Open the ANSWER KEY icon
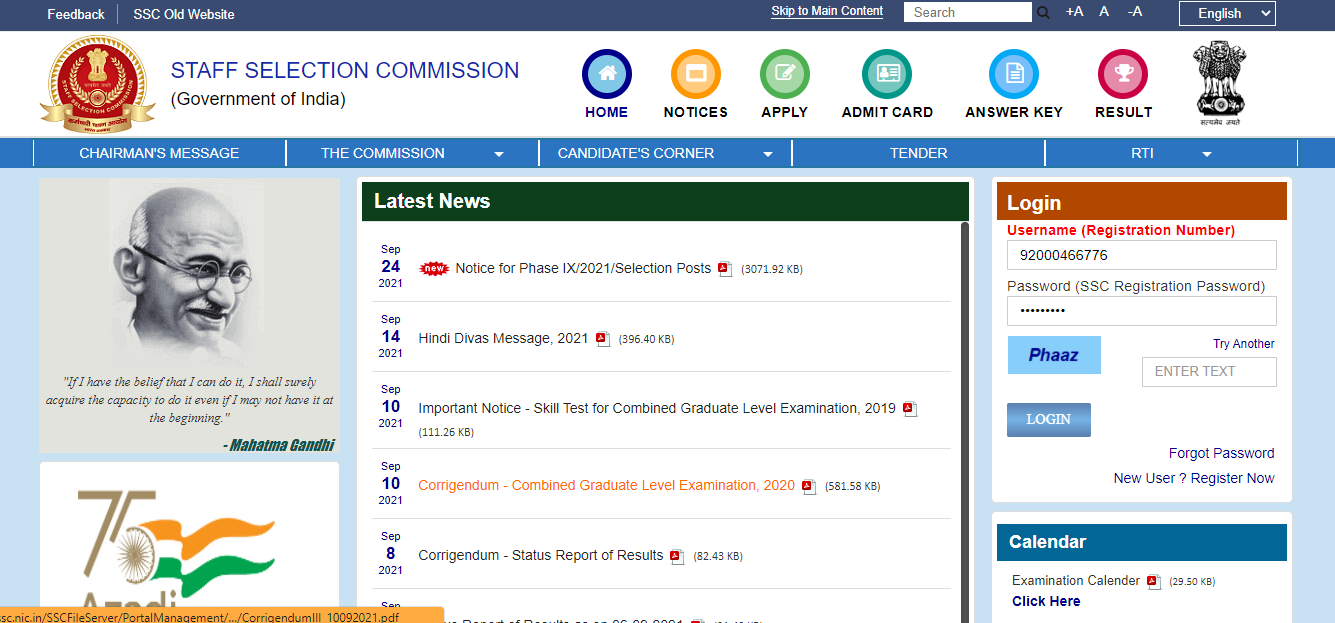 click(1014, 74)
